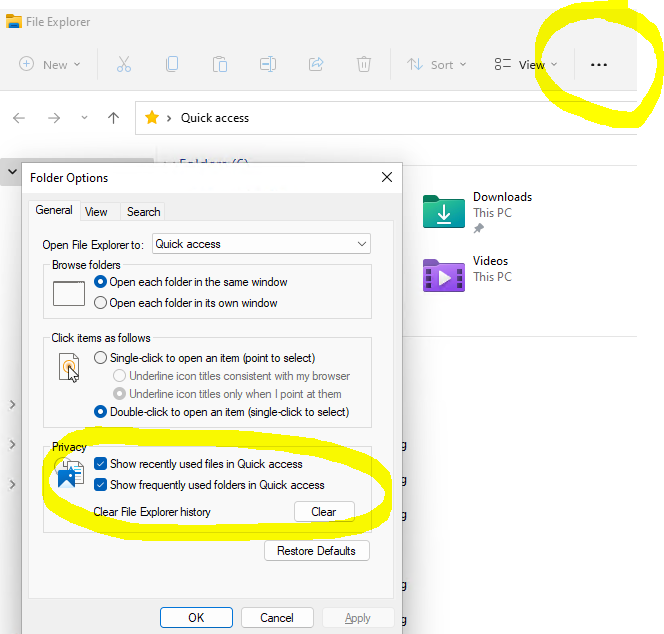Select open each folder in own window
Screen dimensions: 664x634
(x=185, y=303)
